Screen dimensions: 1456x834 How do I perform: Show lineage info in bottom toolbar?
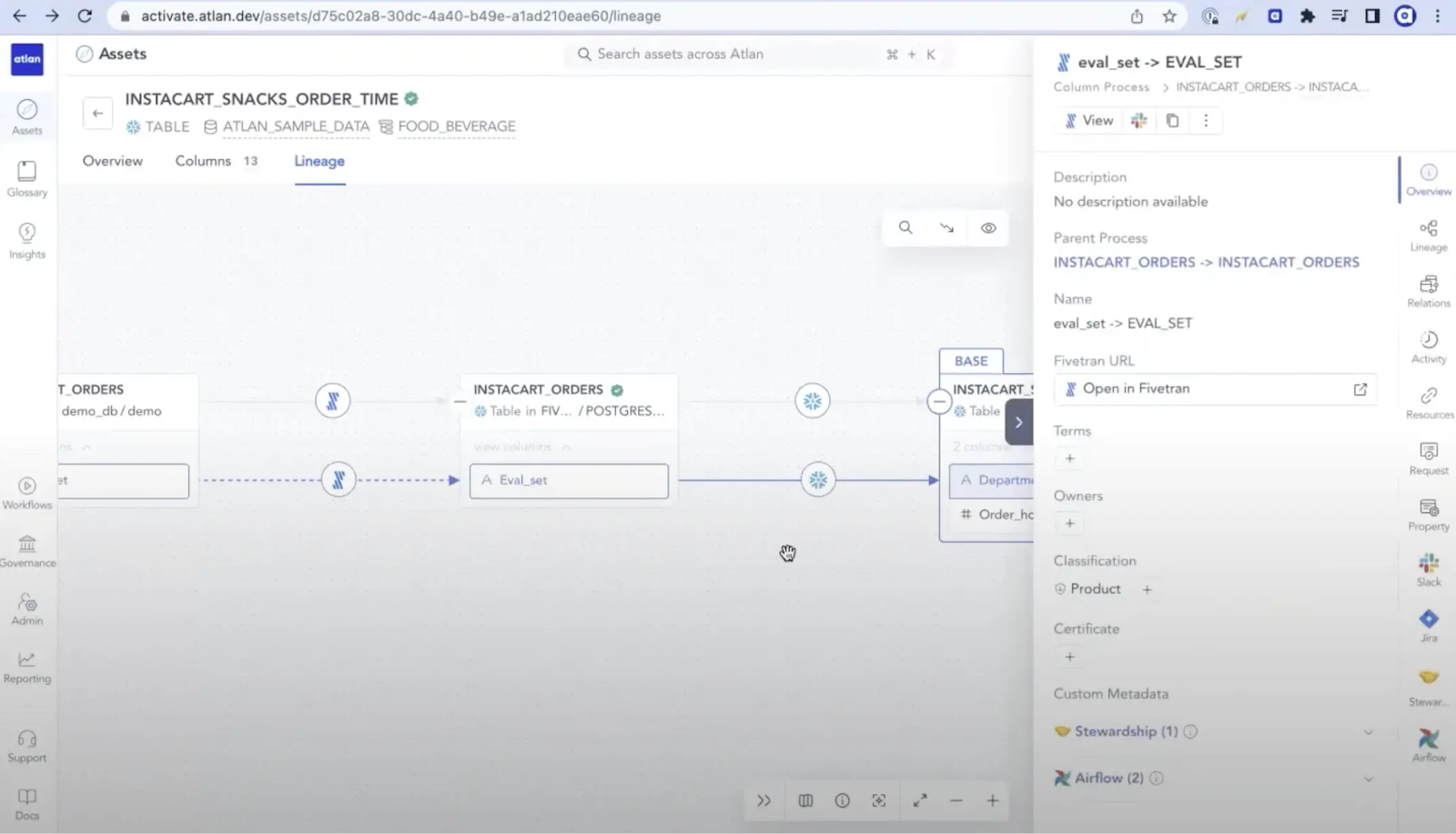pos(842,800)
